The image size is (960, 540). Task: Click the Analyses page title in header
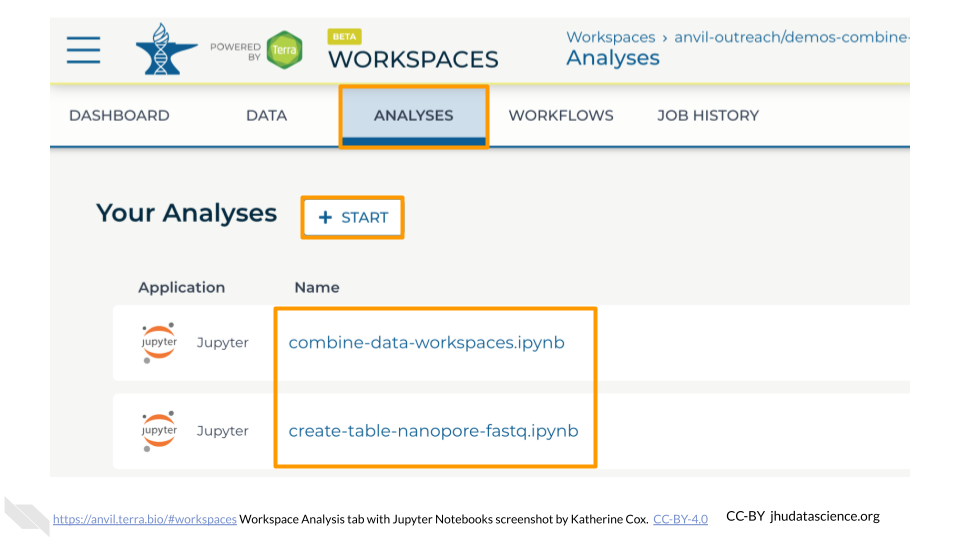[613, 58]
